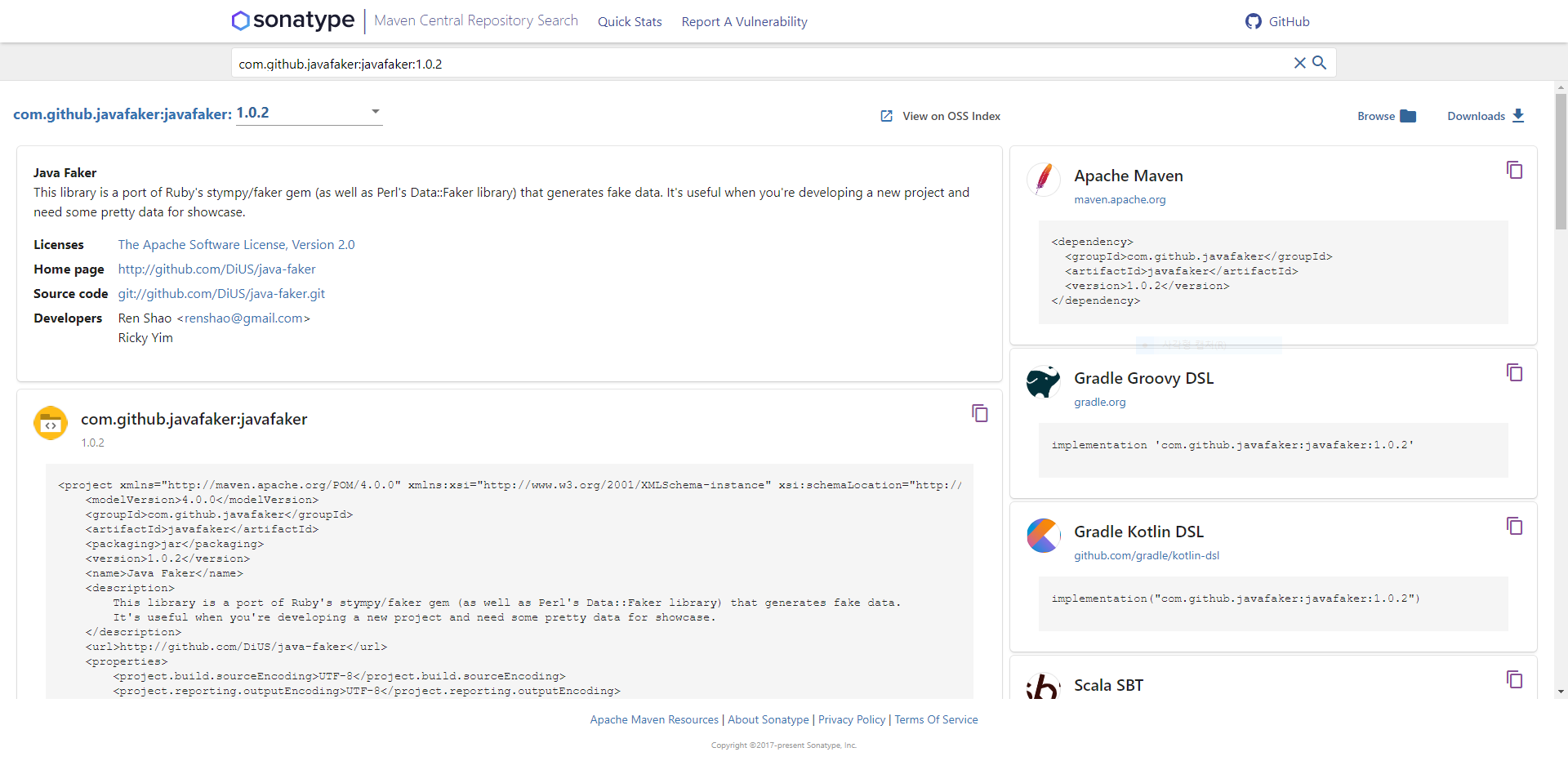Click the 'Scala SBT' card heading
The height and width of the screenshot is (761, 1568).
pos(1108,685)
